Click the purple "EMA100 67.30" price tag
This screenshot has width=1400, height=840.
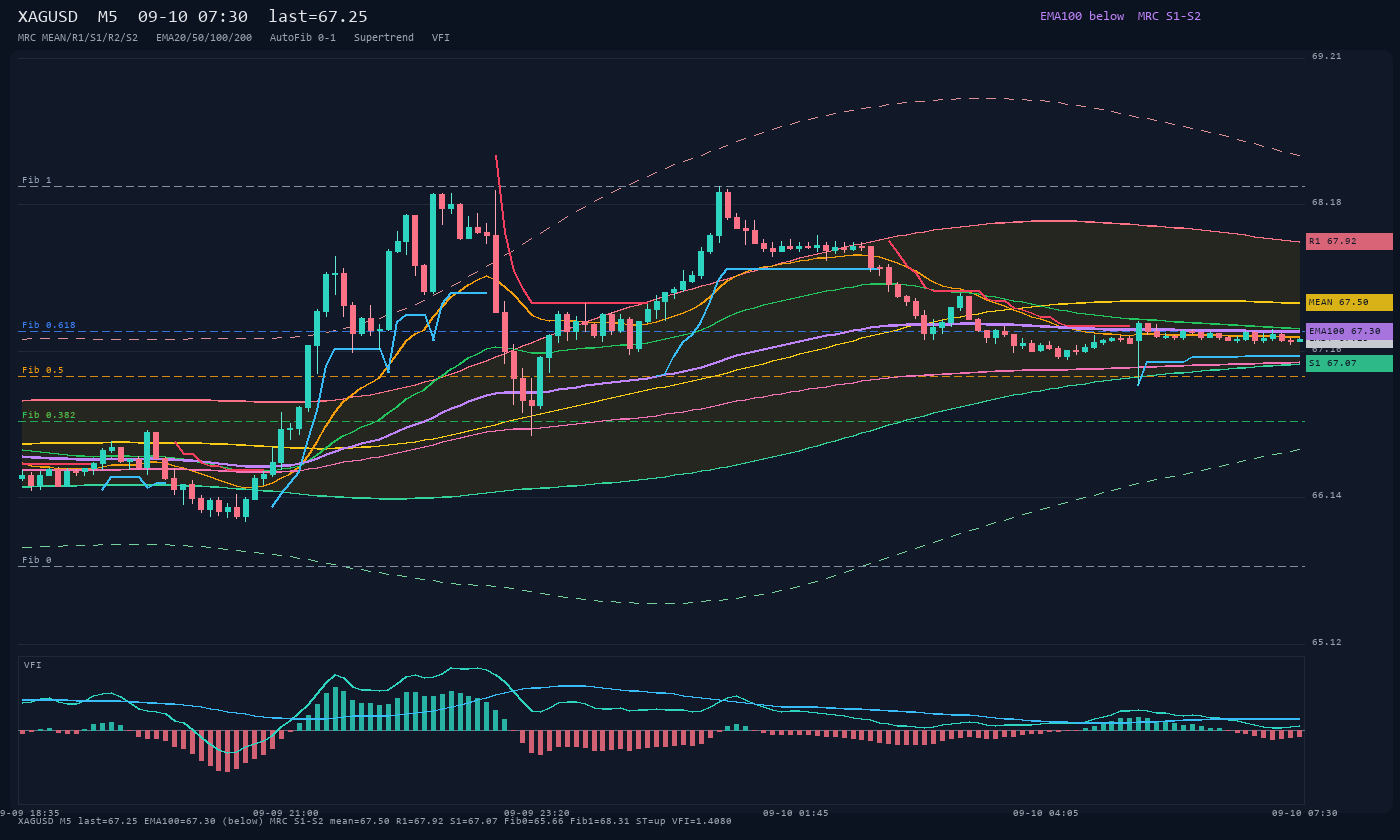point(1349,331)
